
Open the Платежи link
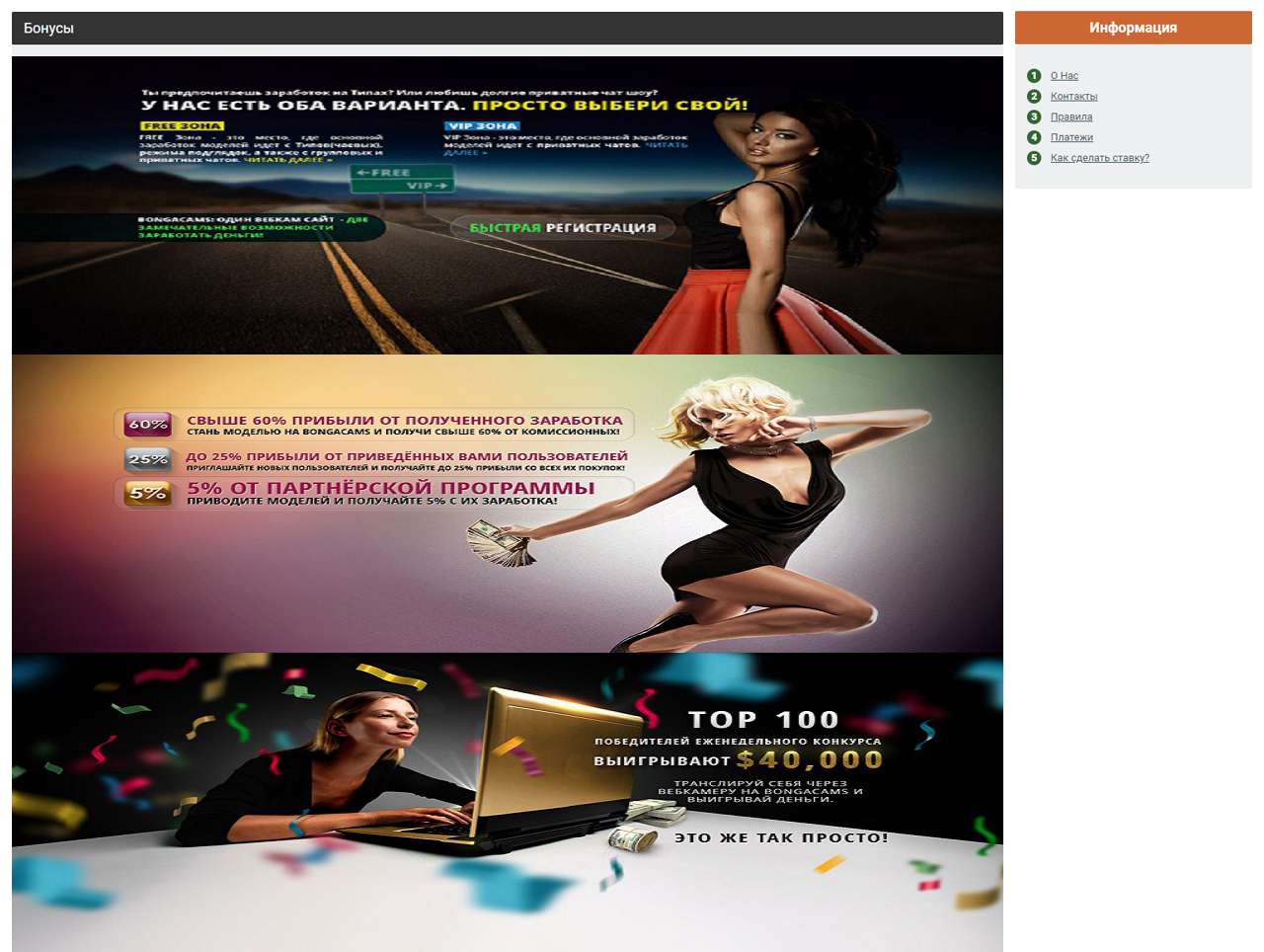pyautogui.click(x=1071, y=138)
